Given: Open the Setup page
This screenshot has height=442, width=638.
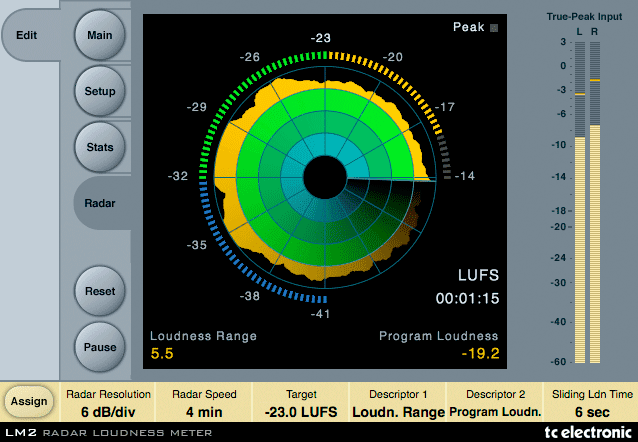Looking at the screenshot, I should coord(100,91).
